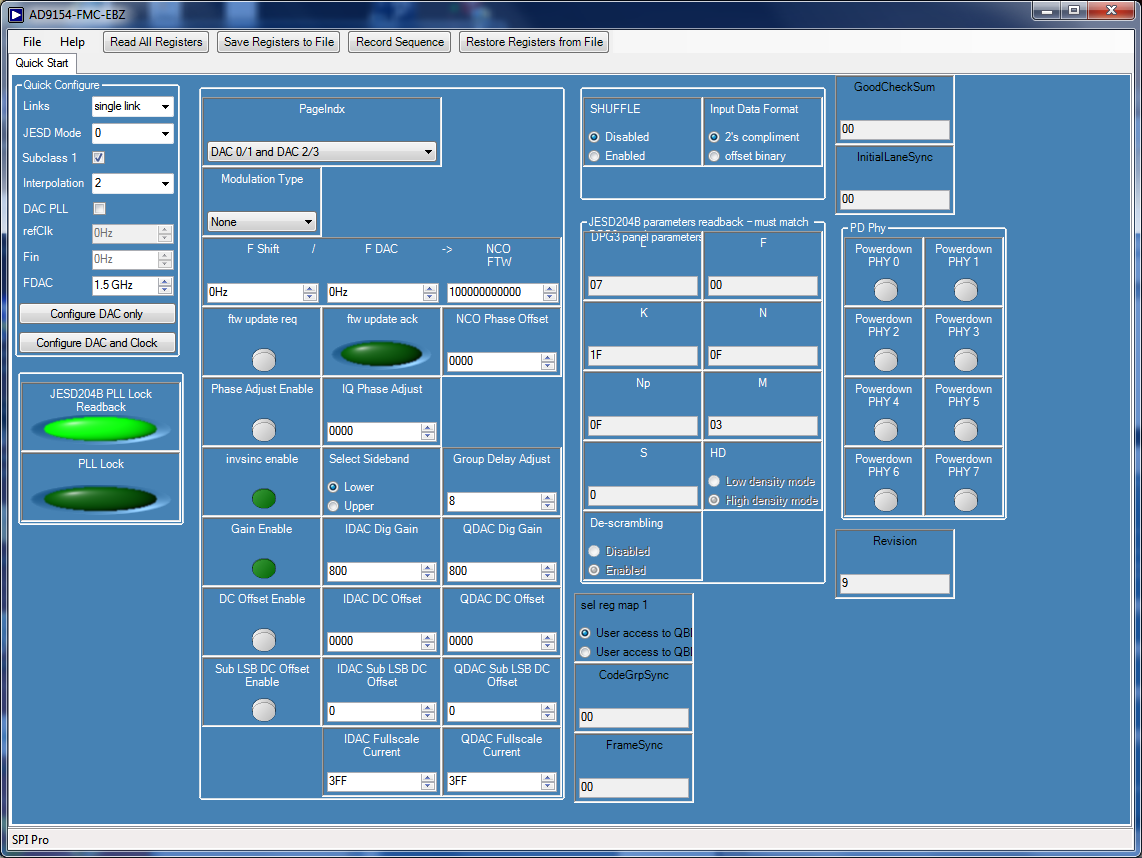This screenshot has width=1142, height=858.
Task: Toggle Powerdown PHY 3 button
Action: [x=966, y=360]
